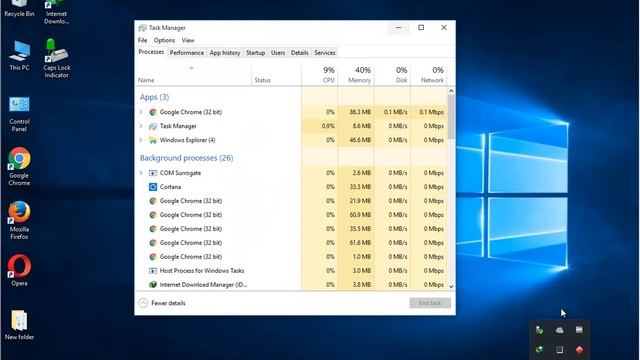Click the white square tray icon
The width and height of the screenshot is (640, 360).
tap(560, 350)
